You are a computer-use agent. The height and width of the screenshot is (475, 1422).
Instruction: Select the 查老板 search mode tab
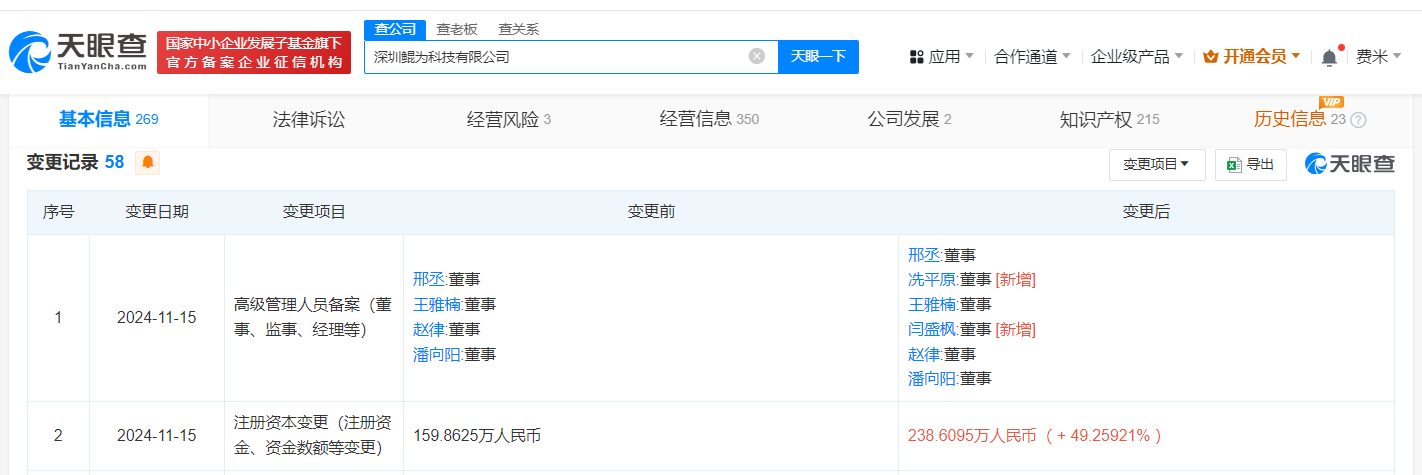point(457,29)
